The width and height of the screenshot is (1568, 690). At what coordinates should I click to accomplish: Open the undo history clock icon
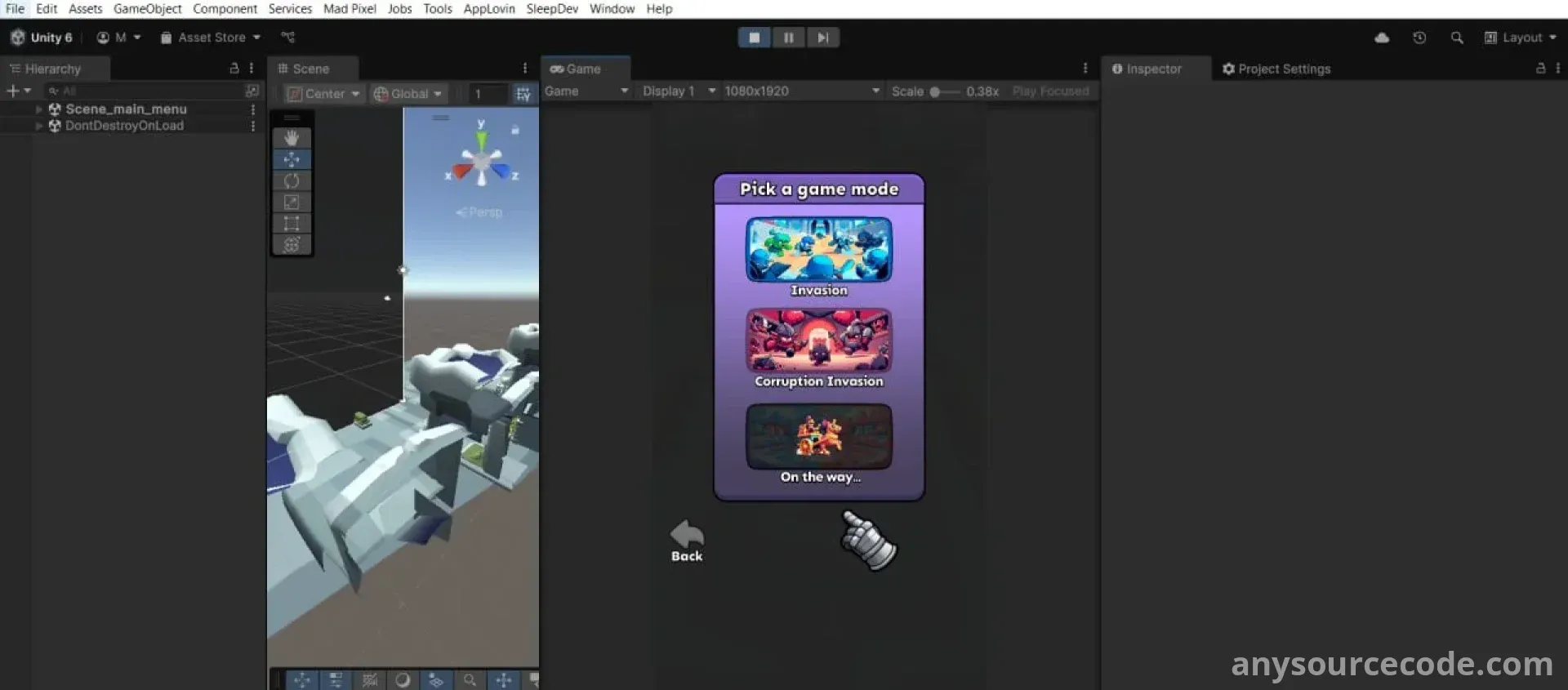point(1419,38)
